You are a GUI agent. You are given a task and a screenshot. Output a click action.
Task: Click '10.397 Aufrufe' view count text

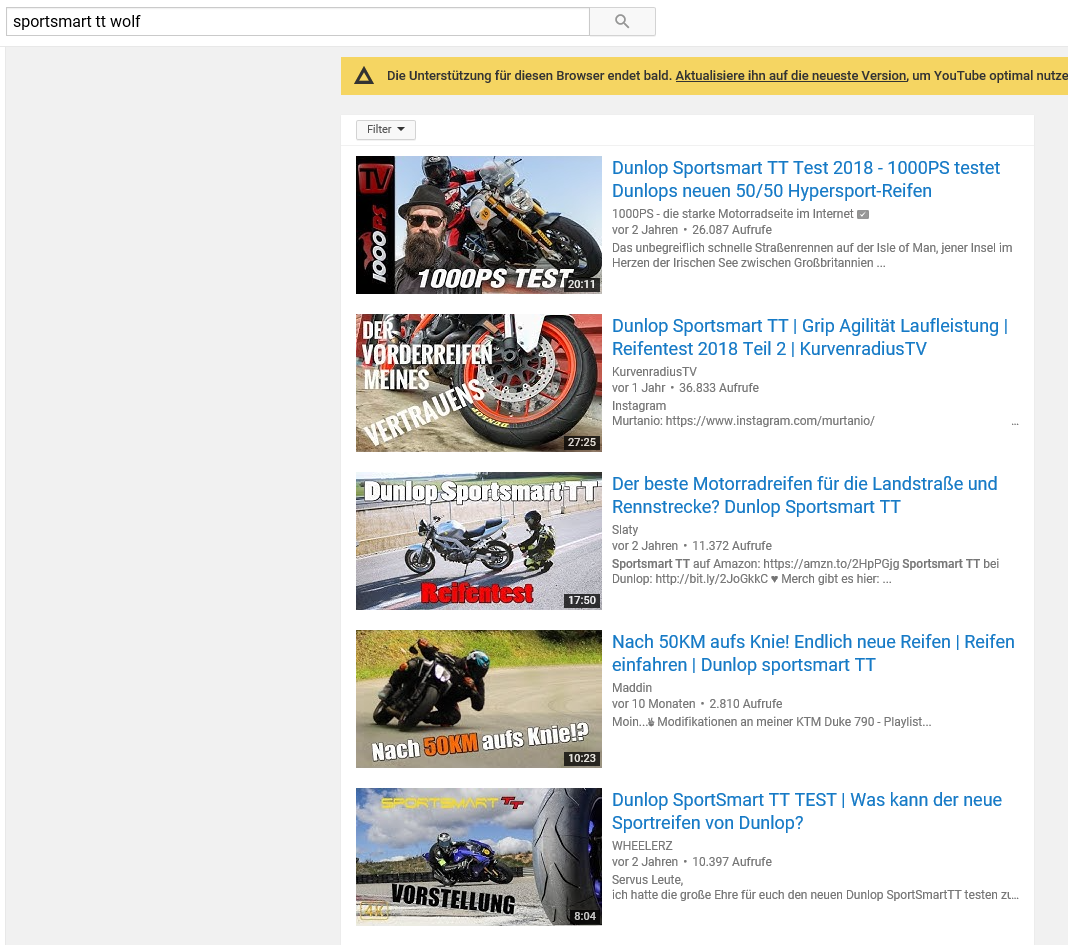point(732,863)
